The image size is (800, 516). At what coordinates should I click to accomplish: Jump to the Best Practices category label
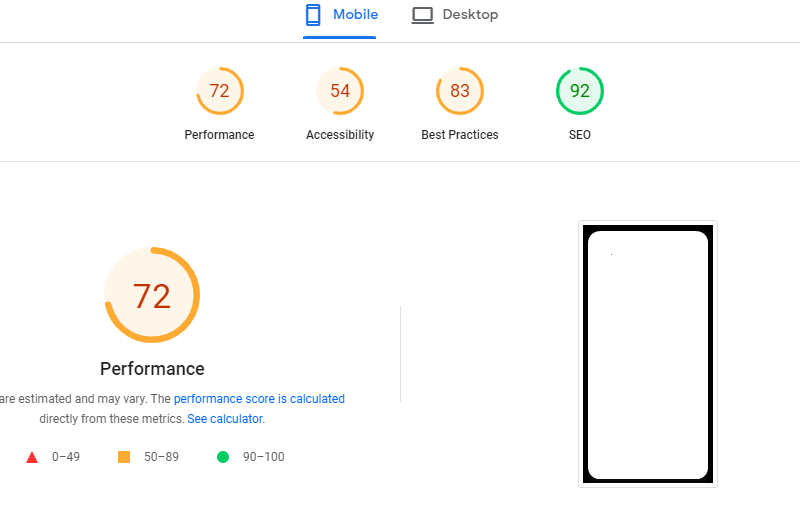(x=460, y=135)
